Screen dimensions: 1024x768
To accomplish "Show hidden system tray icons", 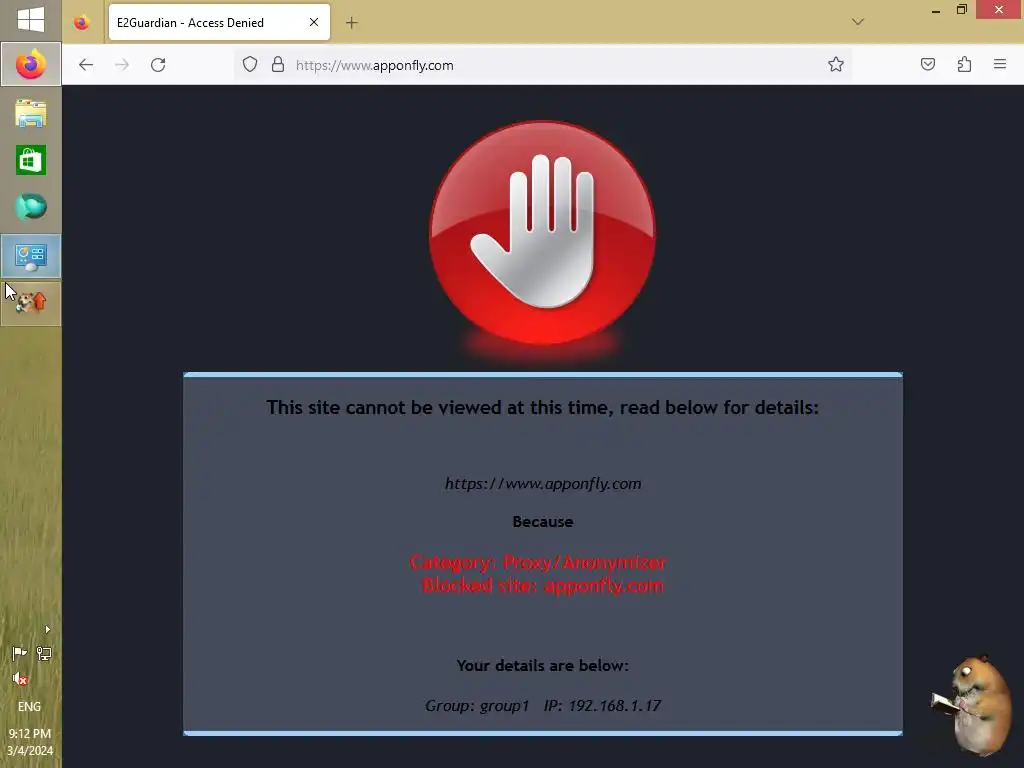I will click(47, 630).
